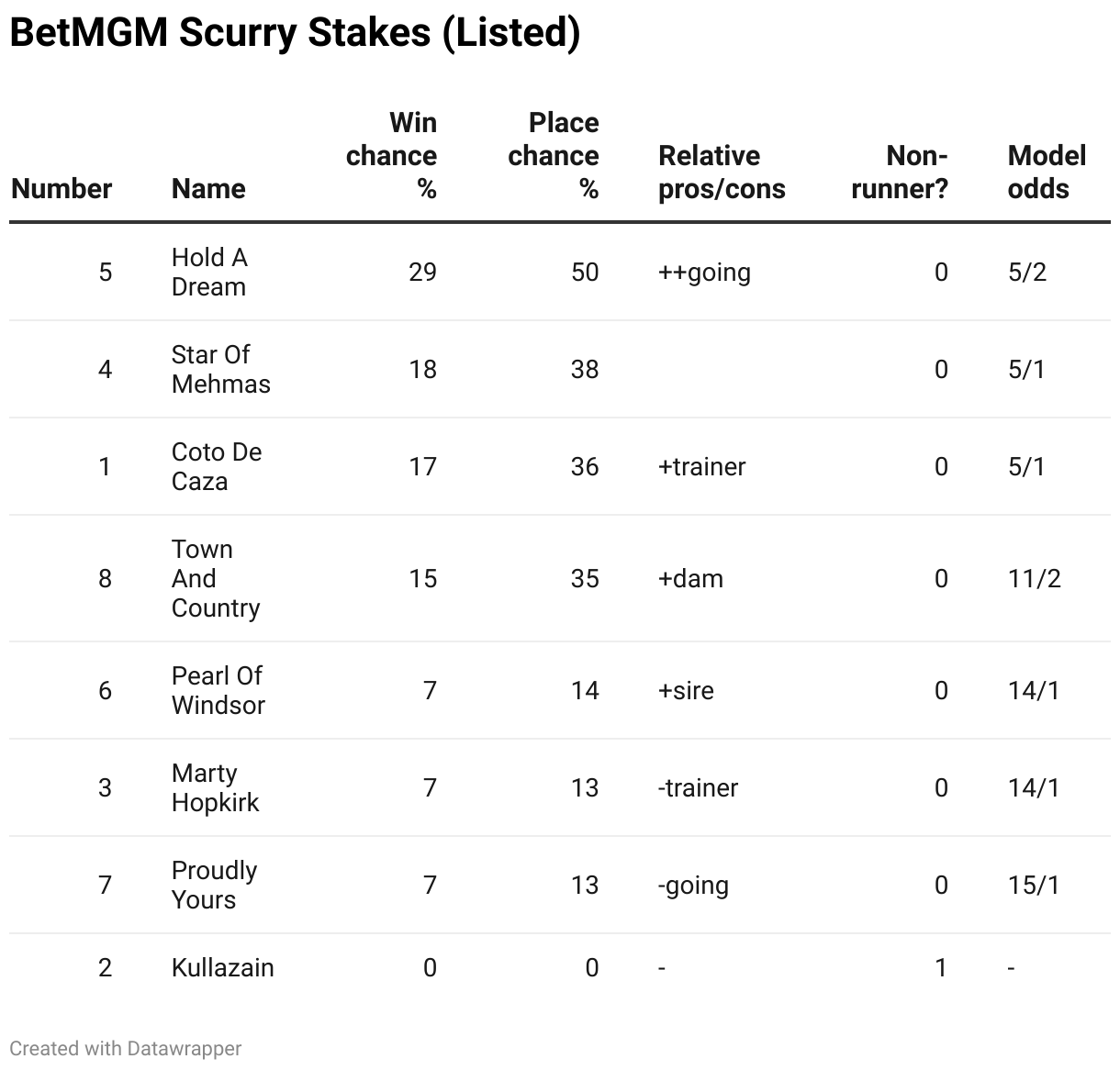Open the Created with Datawrapper link
1120x1070 pixels.
click(126, 1048)
